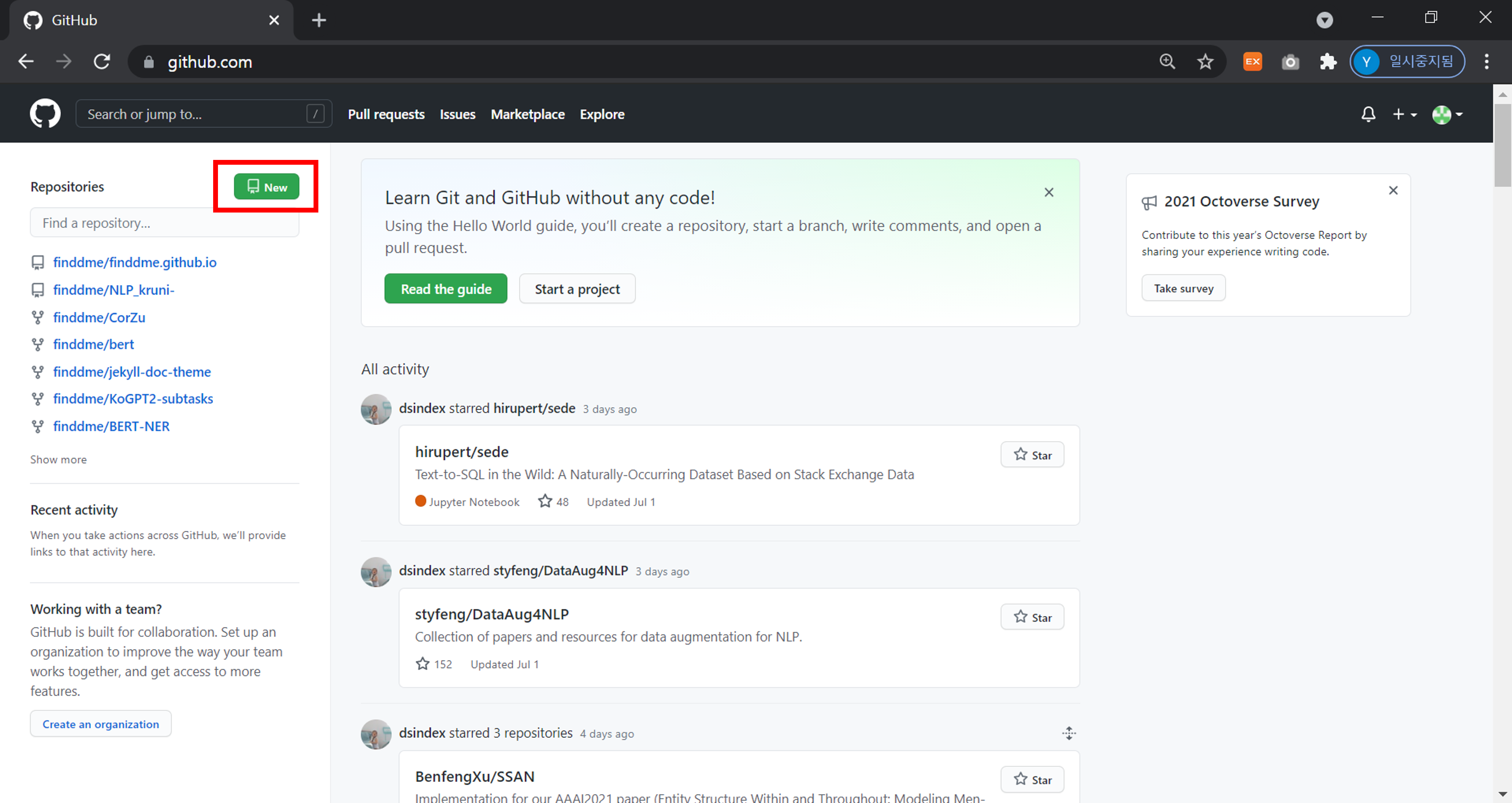Dismiss the Learn Git and GitHub banner
This screenshot has width=1512, height=803.
1049,193
